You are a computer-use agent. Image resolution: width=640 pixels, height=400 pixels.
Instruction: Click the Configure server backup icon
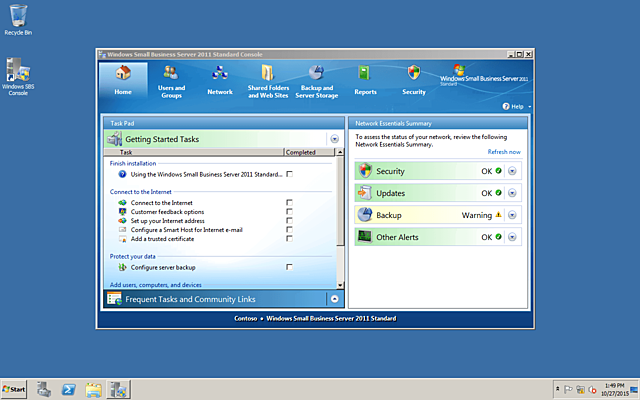(x=122, y=267)
